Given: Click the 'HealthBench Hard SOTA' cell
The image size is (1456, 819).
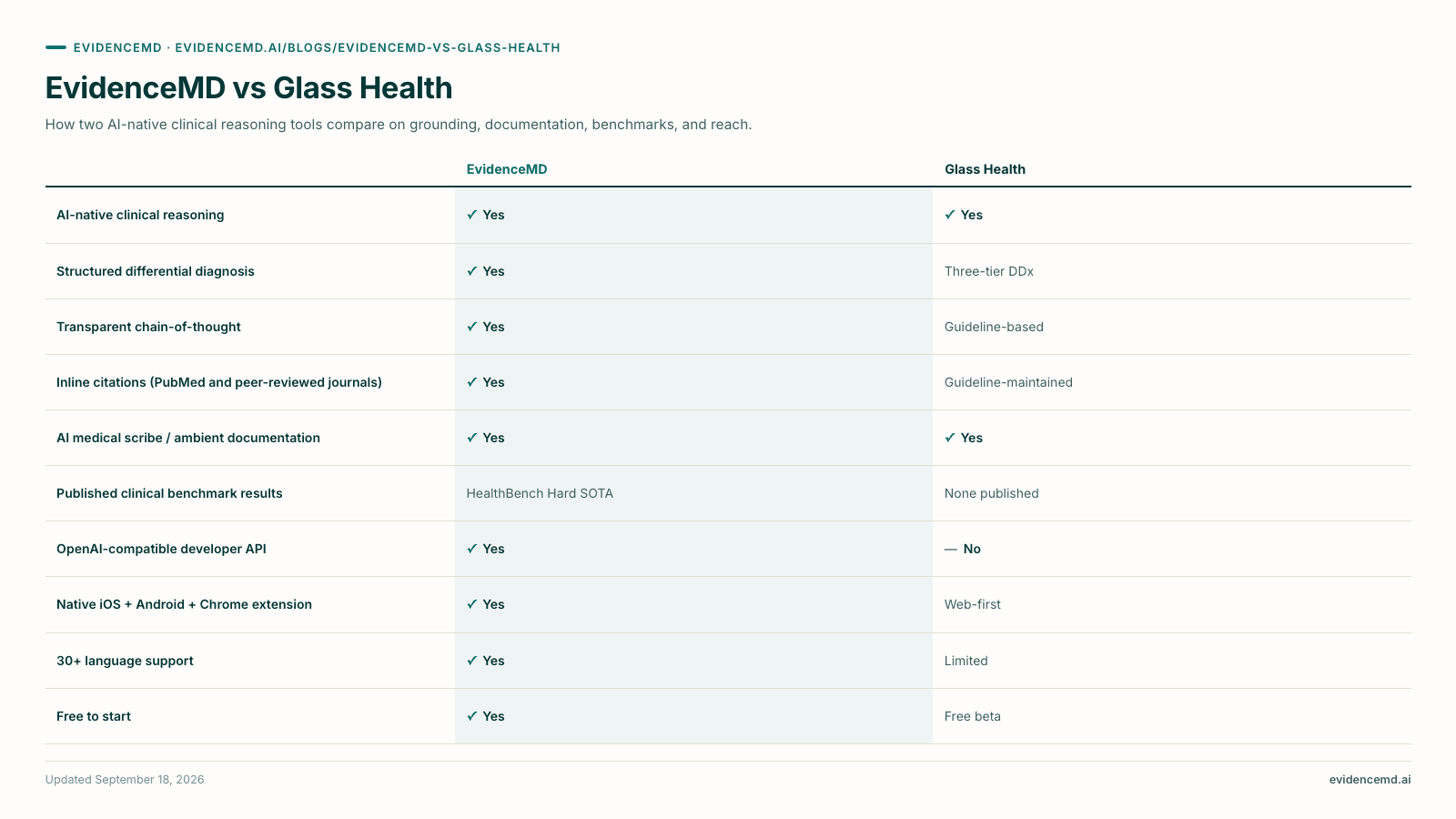Looking at the screenshot, I should 540,493.
